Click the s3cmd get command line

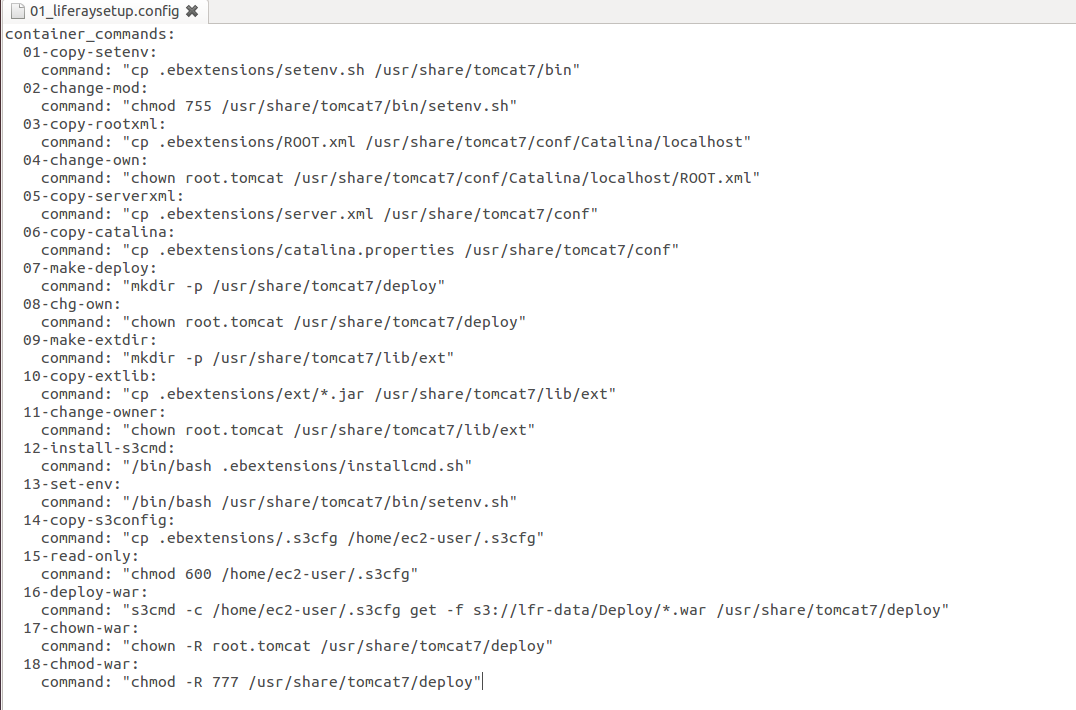click(x=495, y=610)
